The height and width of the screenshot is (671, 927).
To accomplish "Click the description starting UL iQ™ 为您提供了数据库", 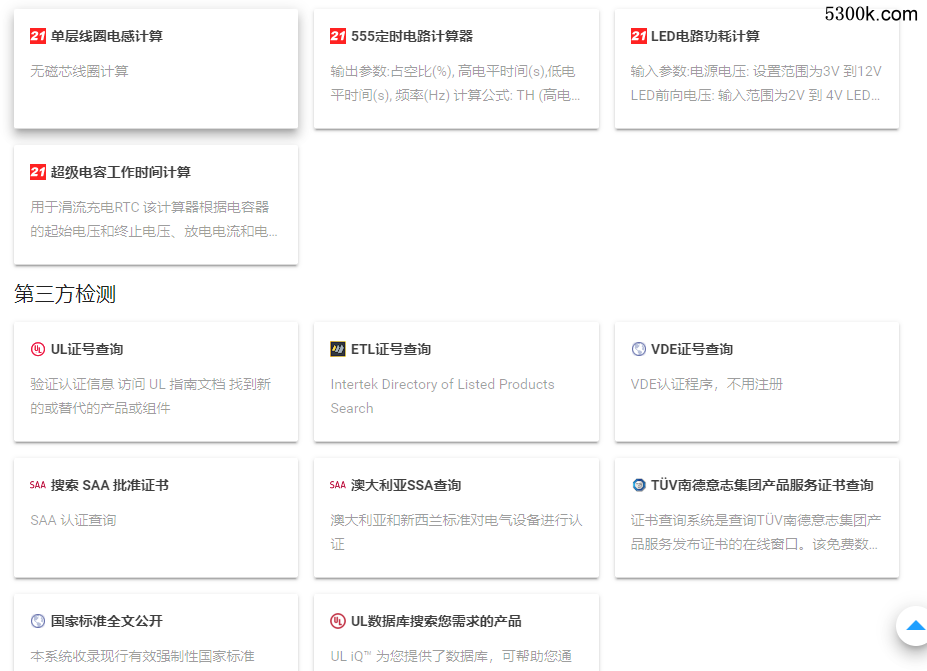I will click(x=451, y=656).
